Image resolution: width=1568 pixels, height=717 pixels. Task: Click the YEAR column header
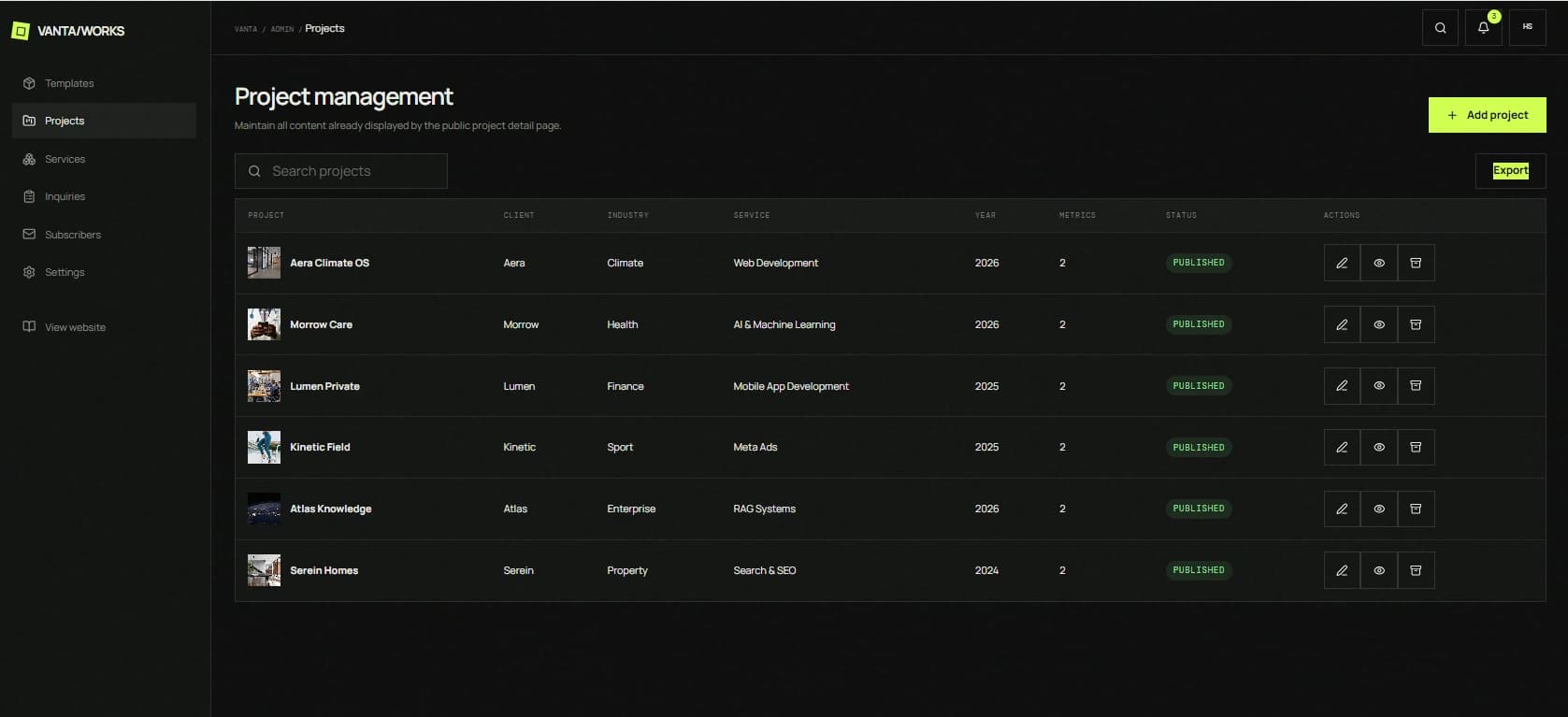985,215
